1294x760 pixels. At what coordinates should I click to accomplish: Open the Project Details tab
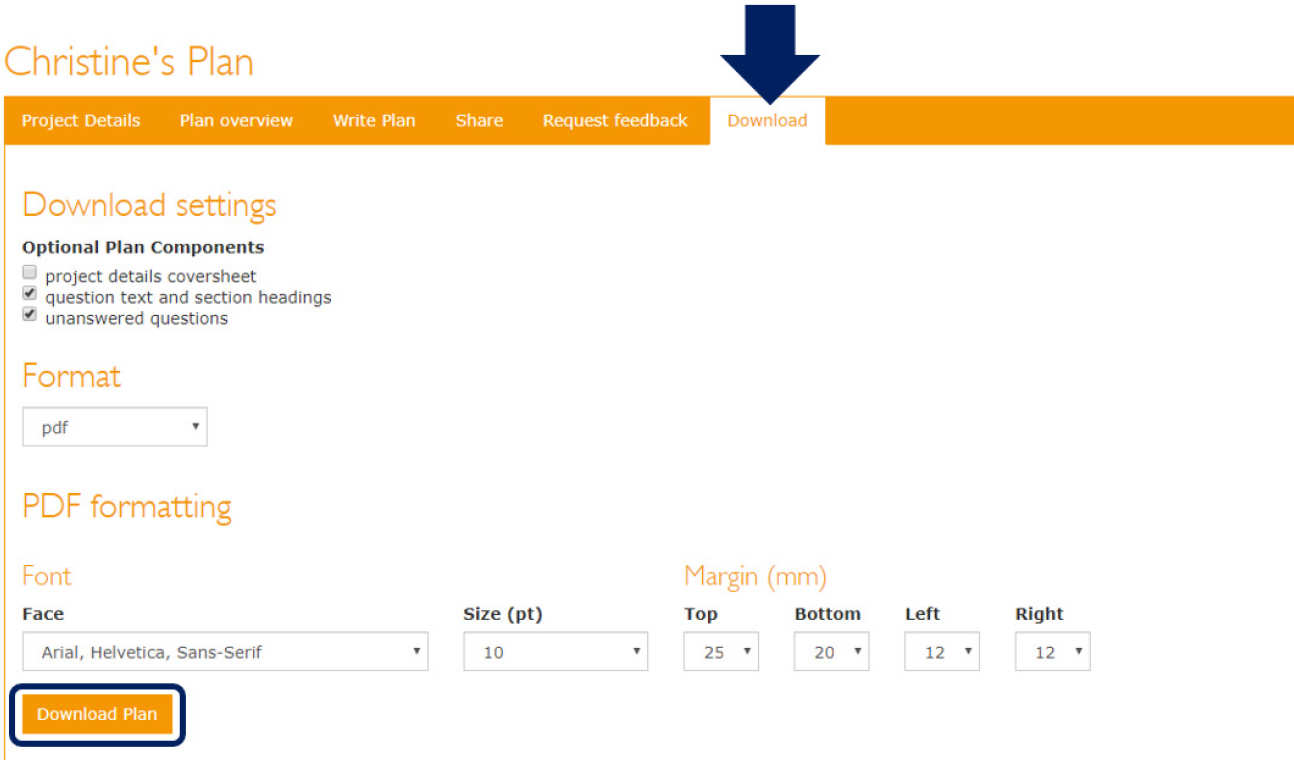point(81,121)
